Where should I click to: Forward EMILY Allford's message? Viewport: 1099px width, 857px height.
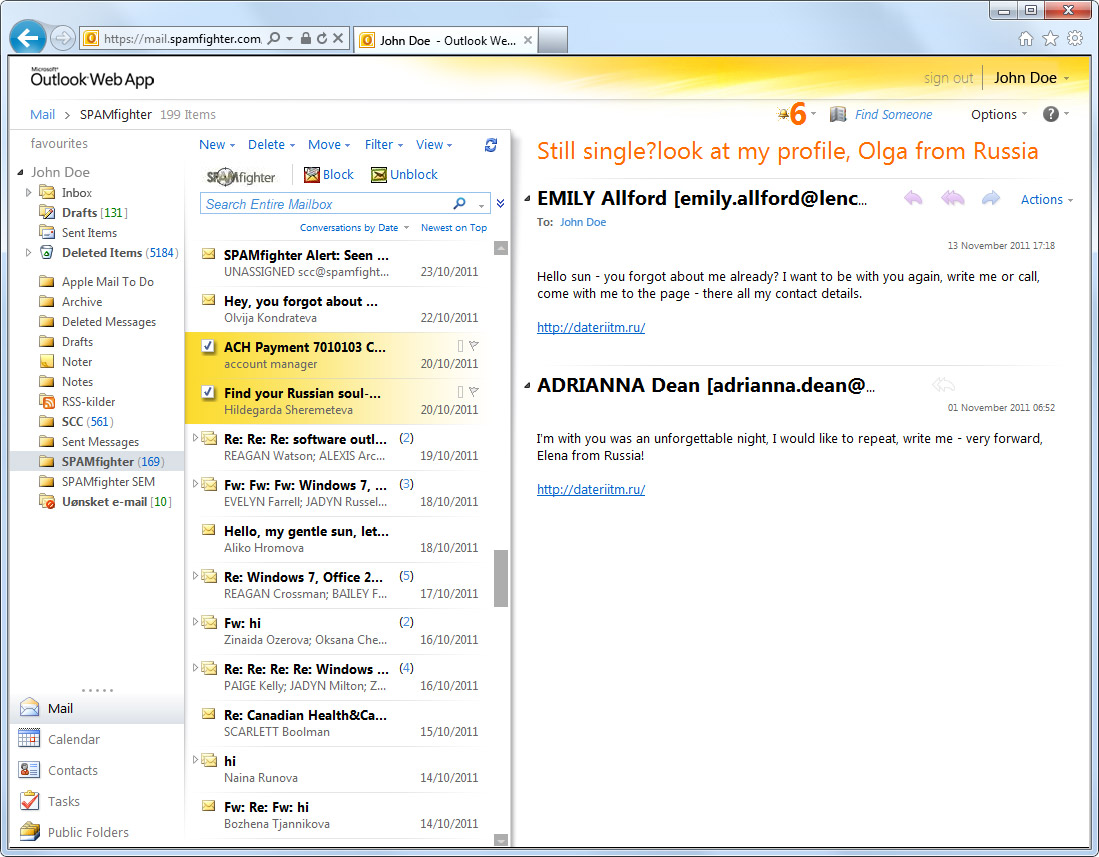click(990, 199)
